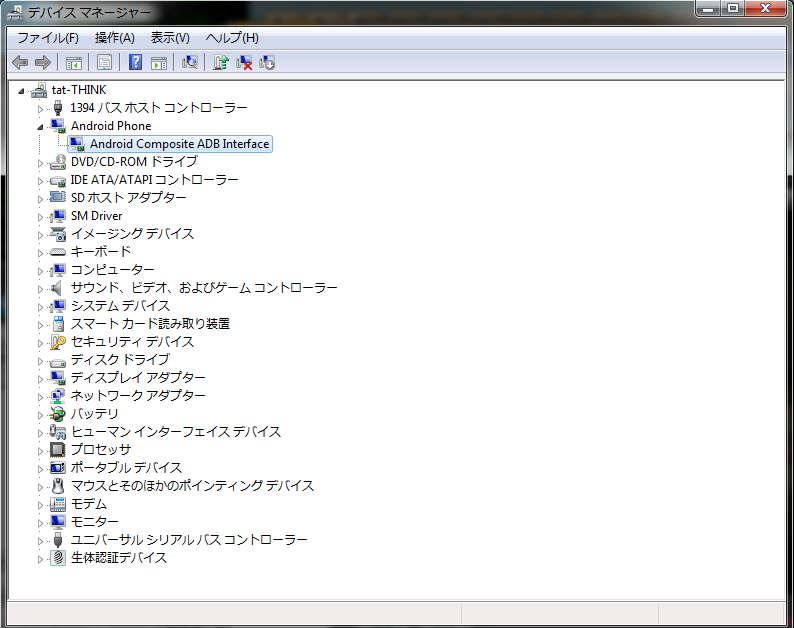Screen dimensions: 794x628
Task: Select the プロセッサ label
Action: (101, 449)
